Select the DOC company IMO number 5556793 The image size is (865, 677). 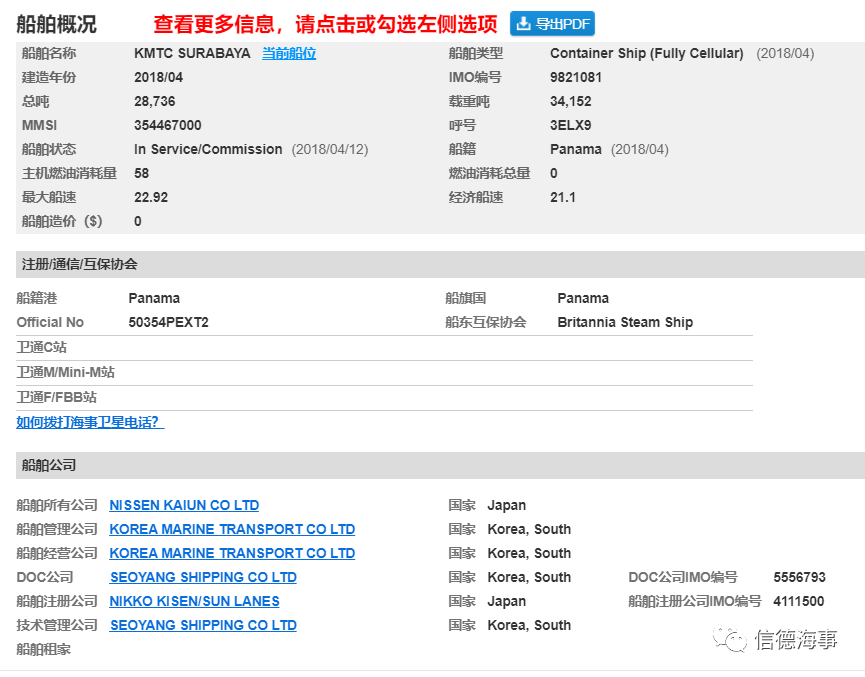[x=799, y=577]
